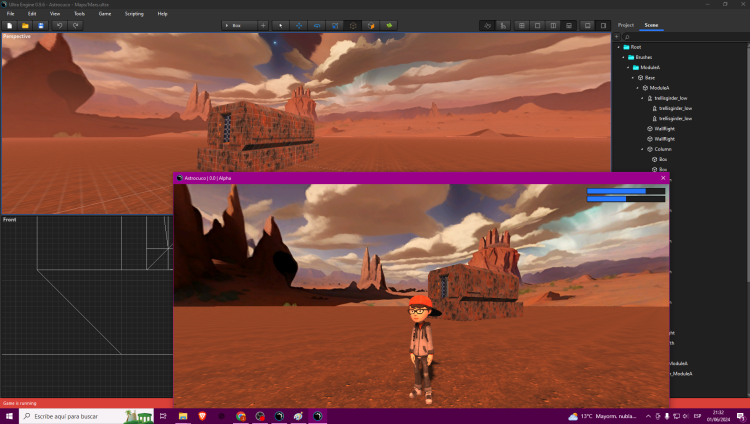Screen dimensions: 750x424
Task: Collapse the Root node in scene tree
Action: [620, 47]
